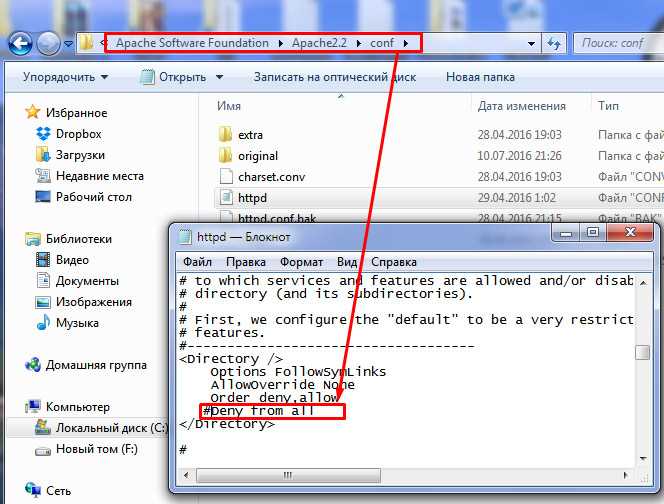Select Компьютер in the navigation pane
Screen dimensions: 664x504
[78, 407]
